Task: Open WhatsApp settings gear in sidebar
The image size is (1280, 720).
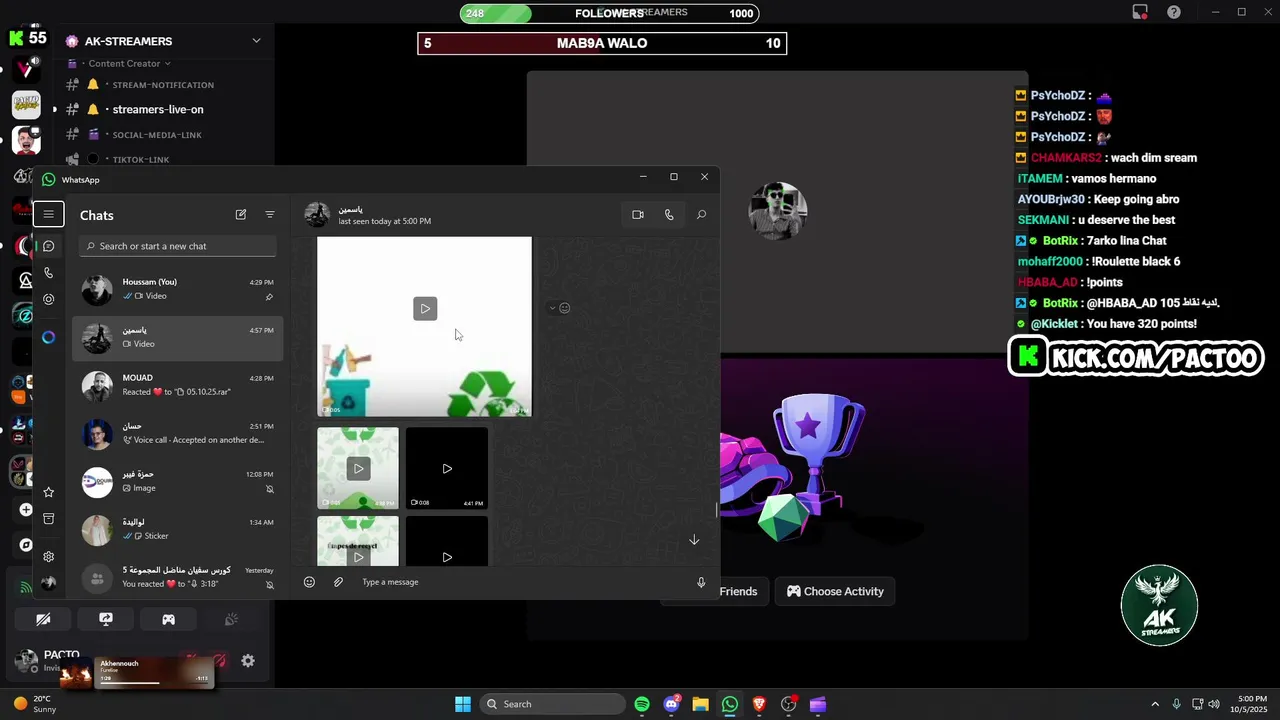Action: coord(48,557)
